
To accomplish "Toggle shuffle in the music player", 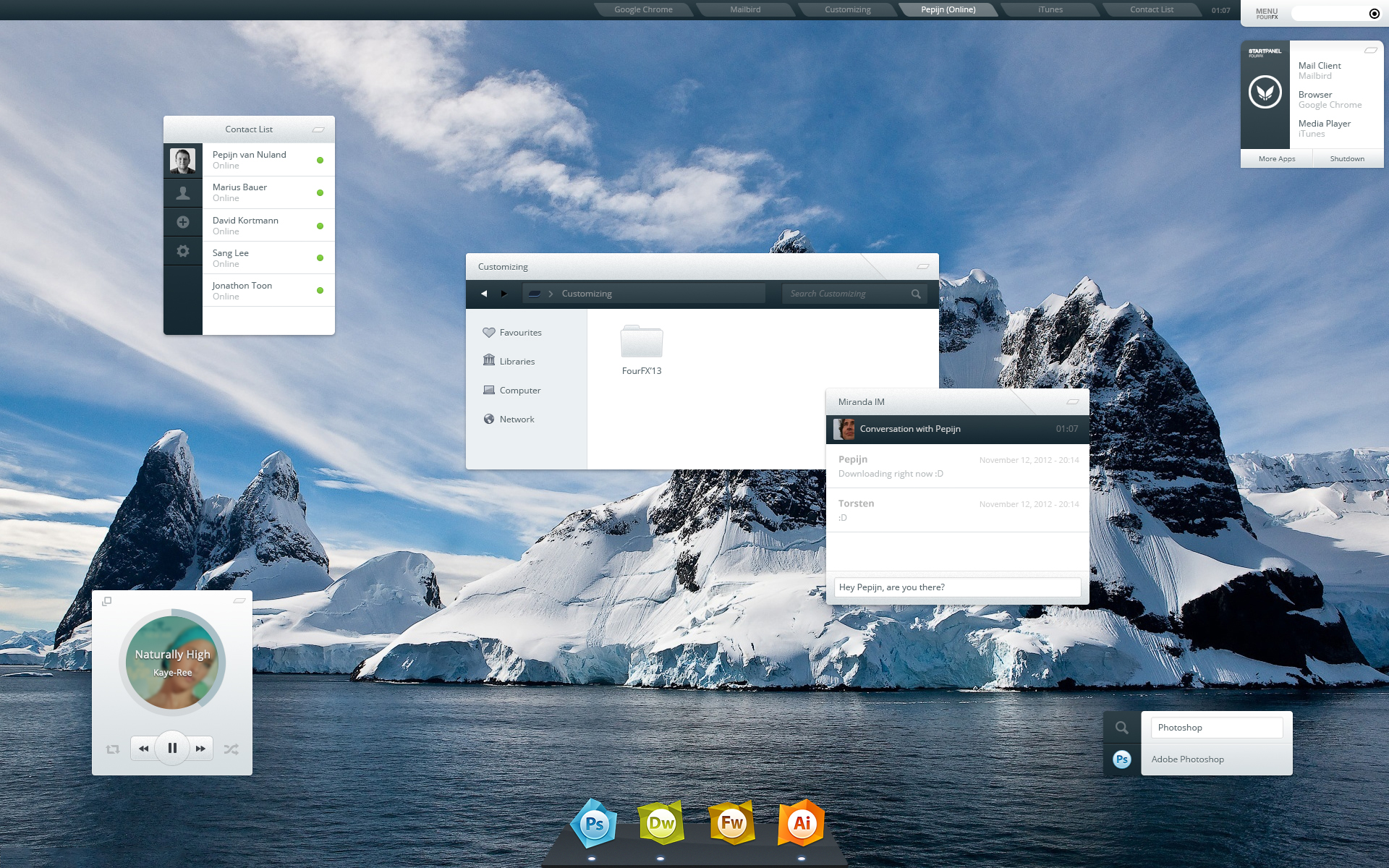I will 231,749.
